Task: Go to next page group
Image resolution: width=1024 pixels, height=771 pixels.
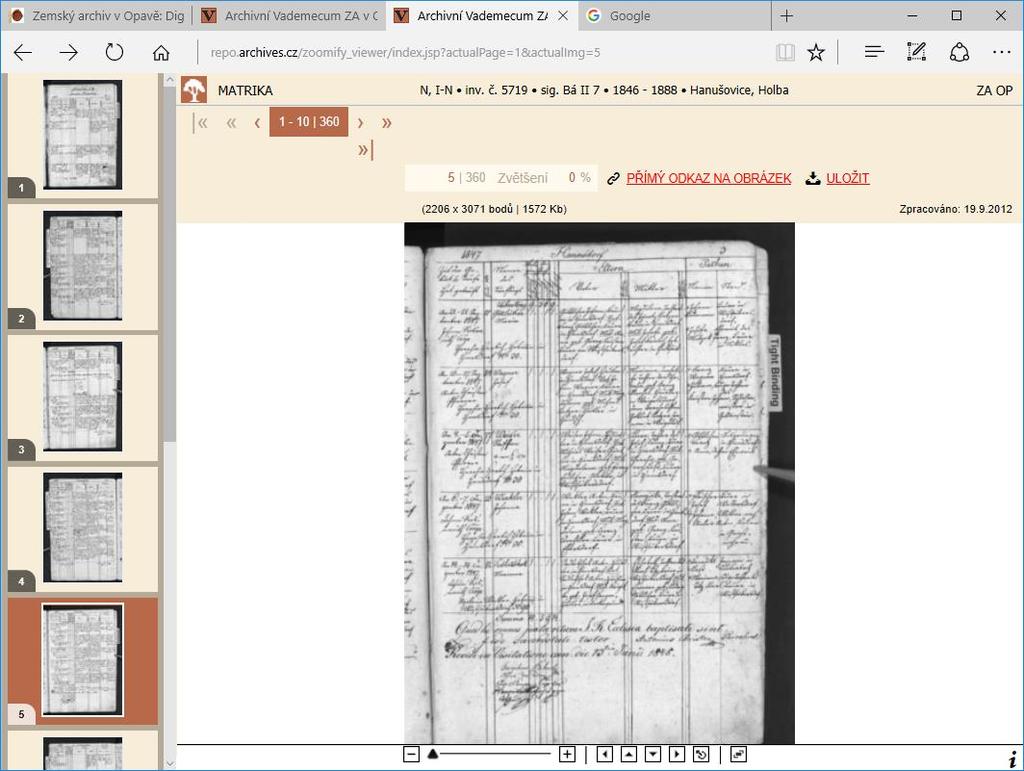Action: (x=360, y=123)
